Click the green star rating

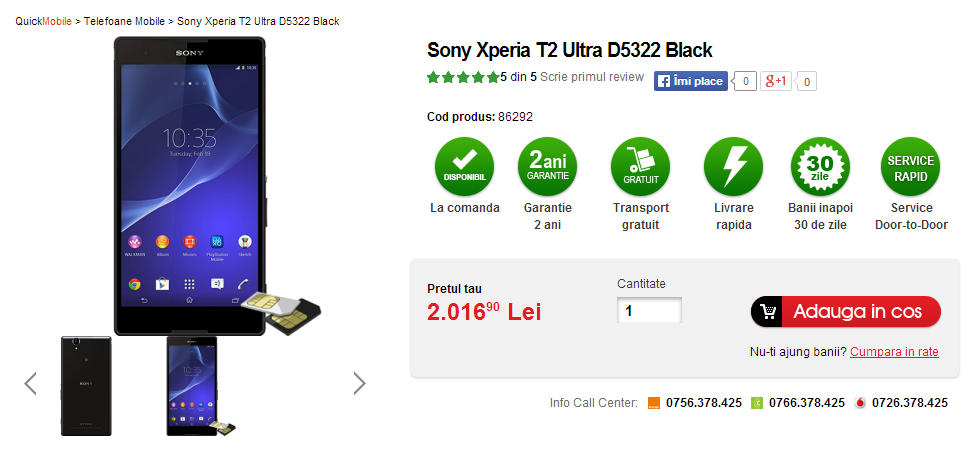pyautogui.click(x=462, y=77)
